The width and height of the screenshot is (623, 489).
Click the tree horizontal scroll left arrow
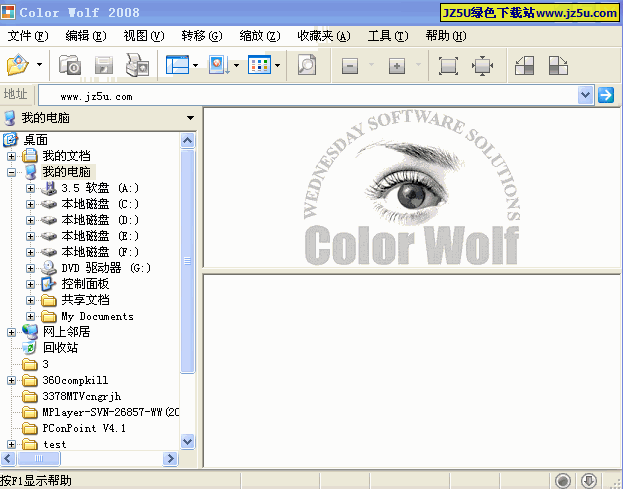click(8, 458)
